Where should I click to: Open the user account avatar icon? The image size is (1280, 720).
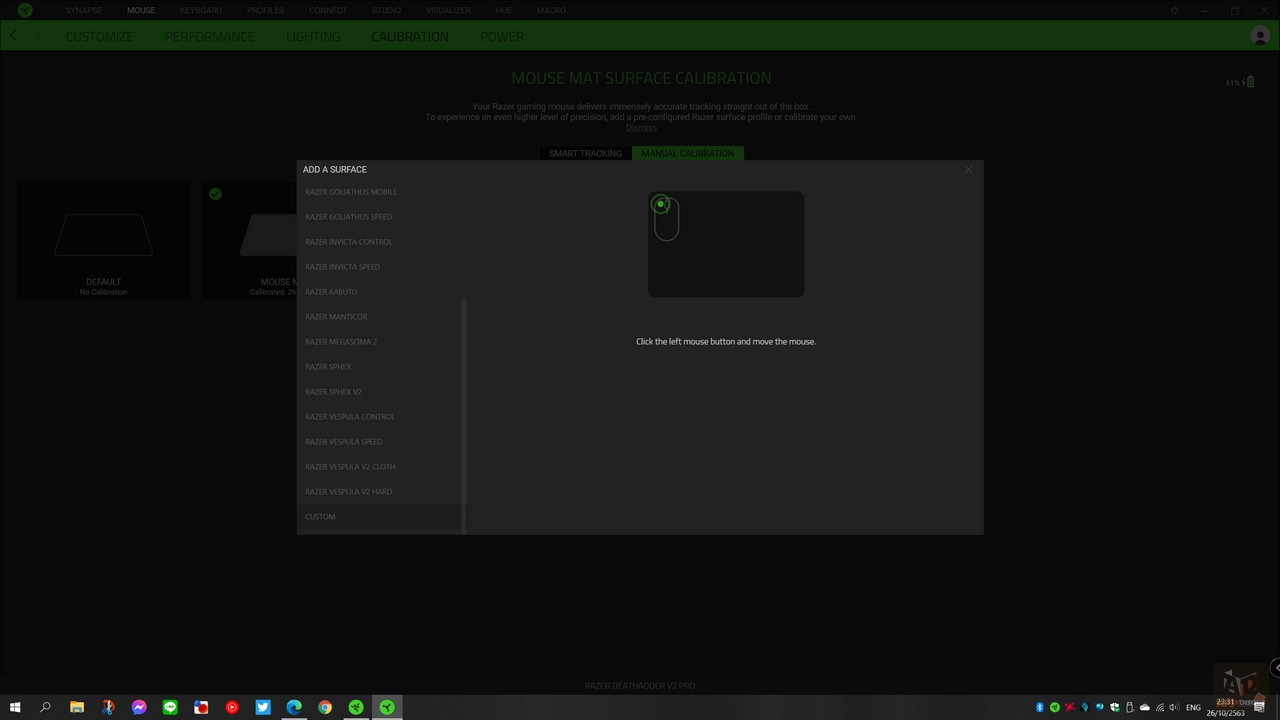[x=1260, y=36]
